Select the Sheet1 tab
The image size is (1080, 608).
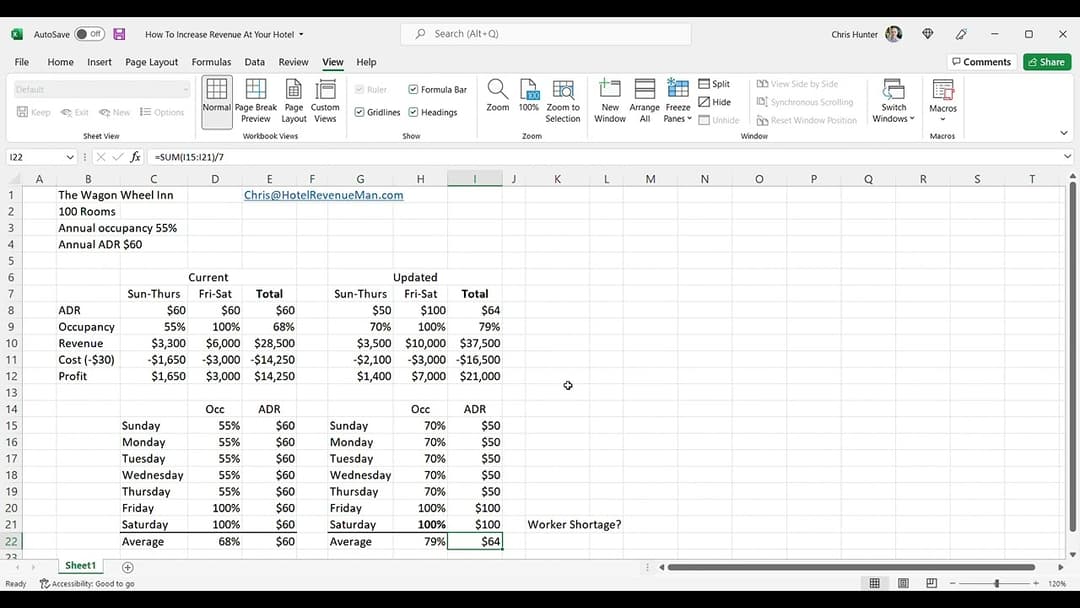pyautogui.click(x=81, y=565)
